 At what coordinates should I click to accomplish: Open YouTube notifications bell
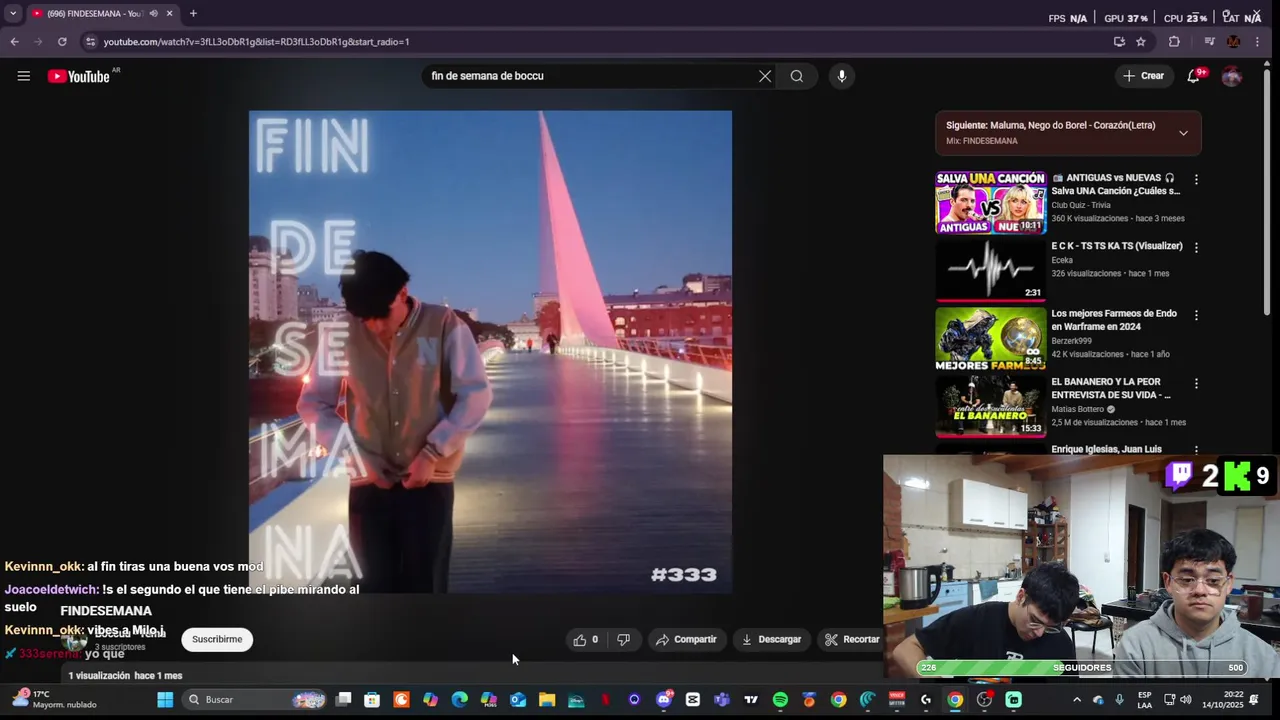(1193, 76)
